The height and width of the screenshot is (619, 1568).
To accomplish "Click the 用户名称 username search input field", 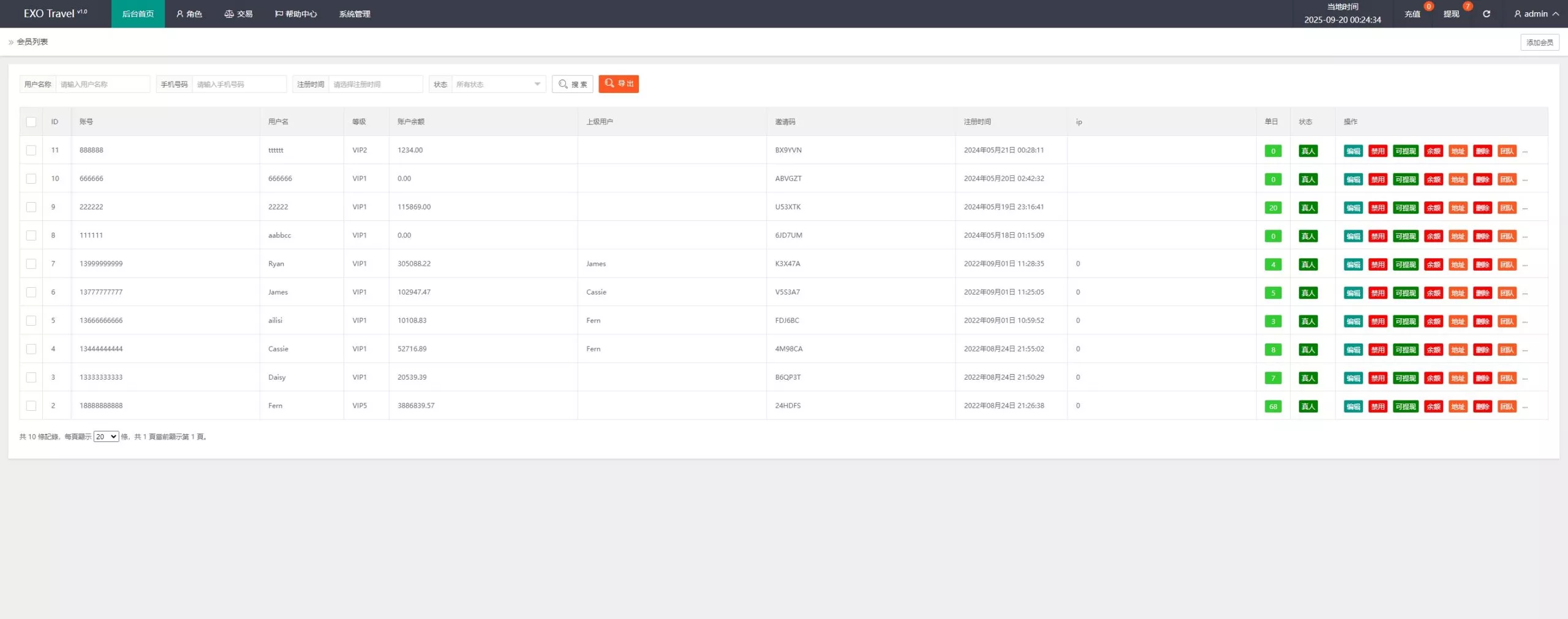I will tap(102, 84).
